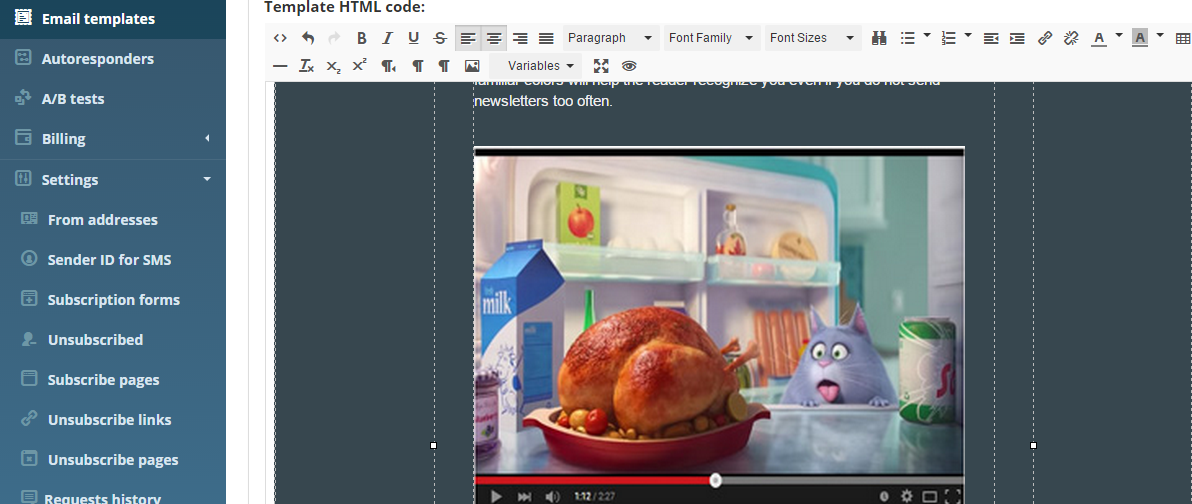Open the Font Sizes dropdown

[x=813, y=38]
